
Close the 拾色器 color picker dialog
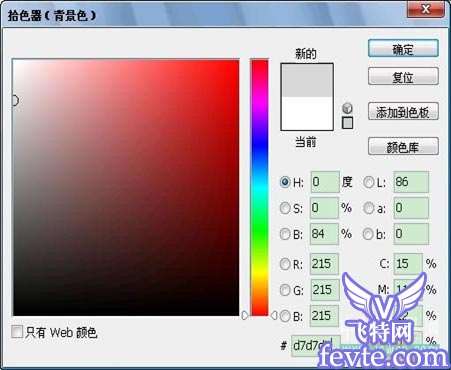pos(426,9)
